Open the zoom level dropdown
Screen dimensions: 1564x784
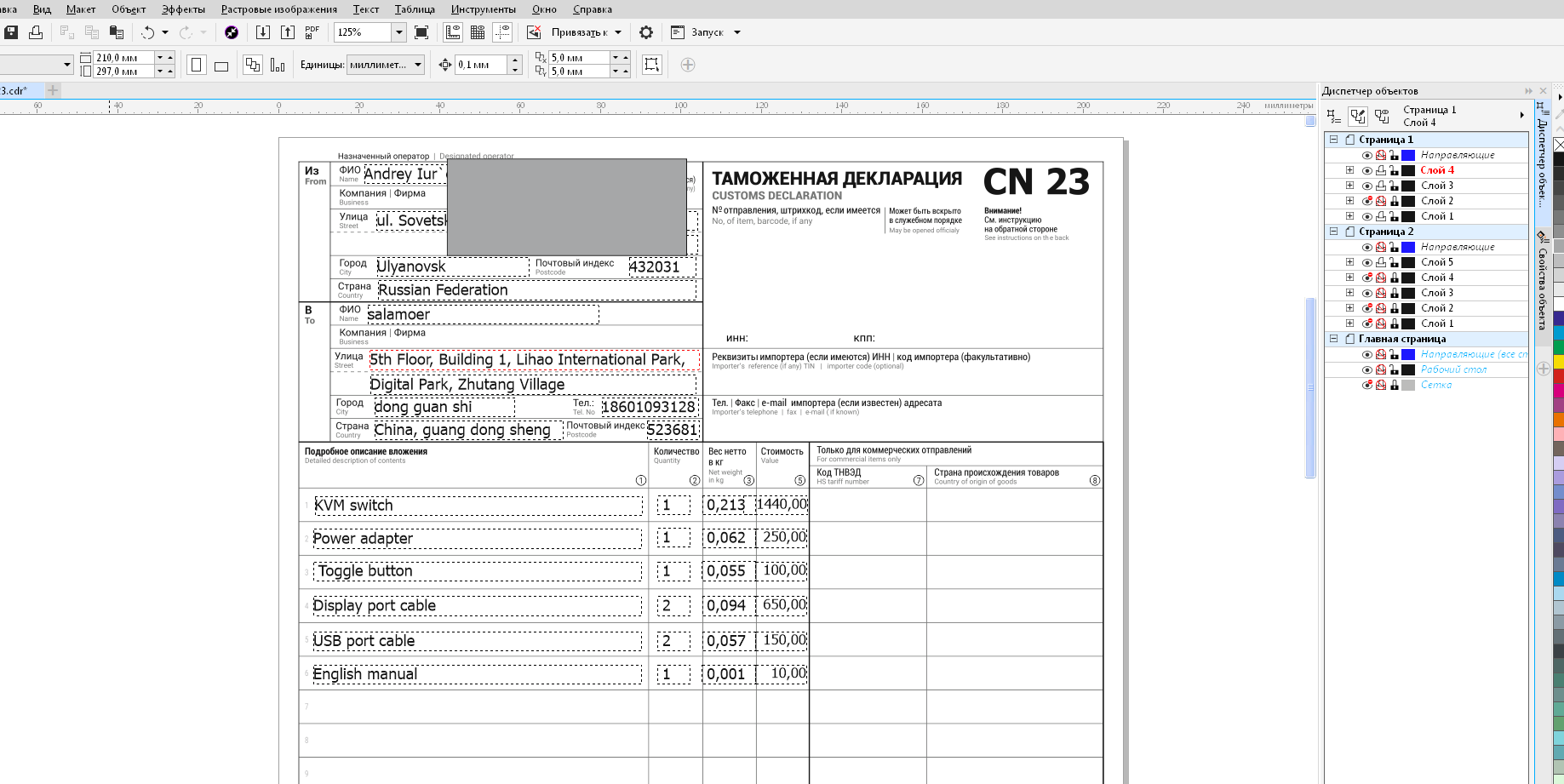[398, 32]
